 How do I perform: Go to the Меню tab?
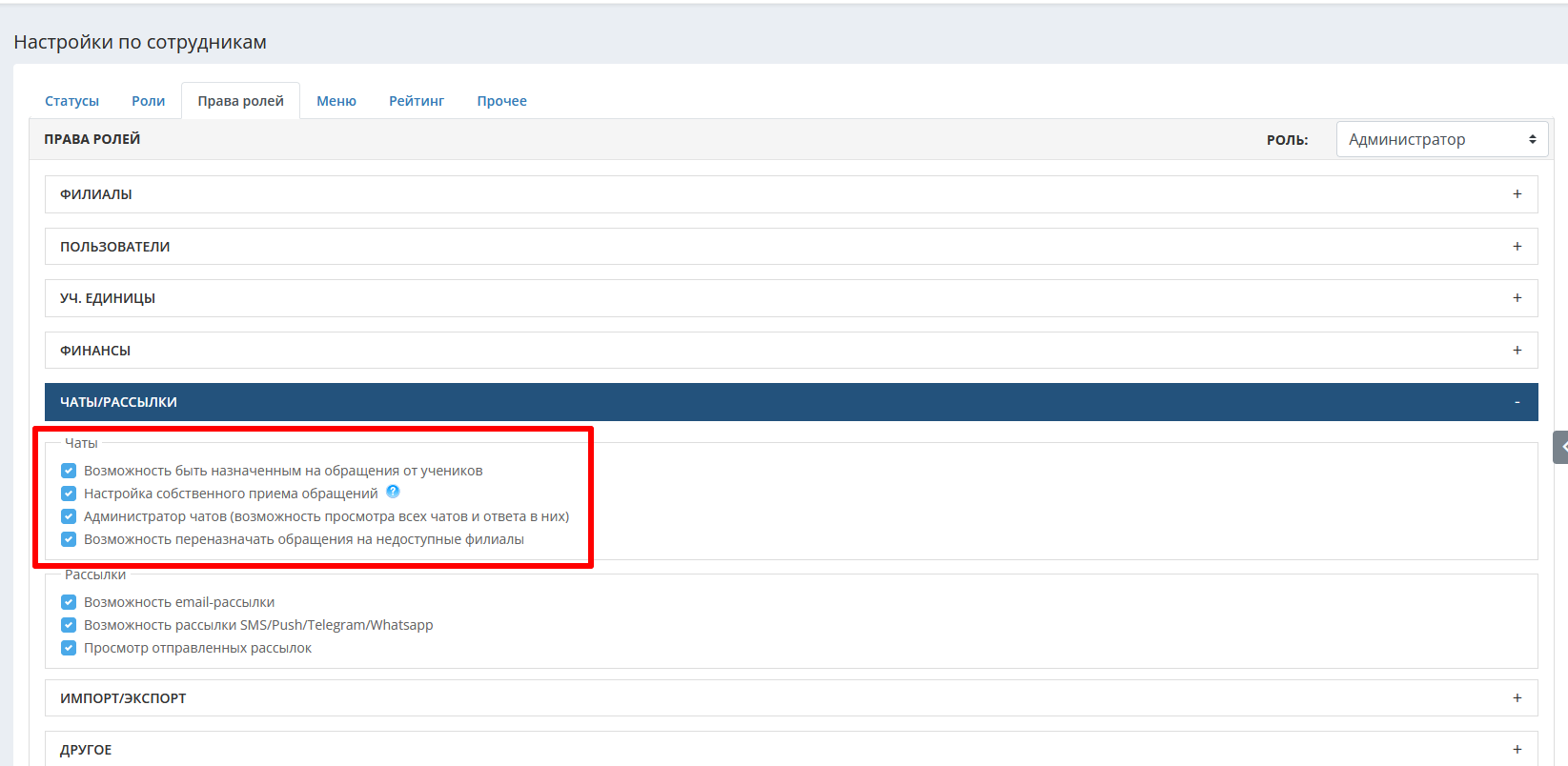336,101
